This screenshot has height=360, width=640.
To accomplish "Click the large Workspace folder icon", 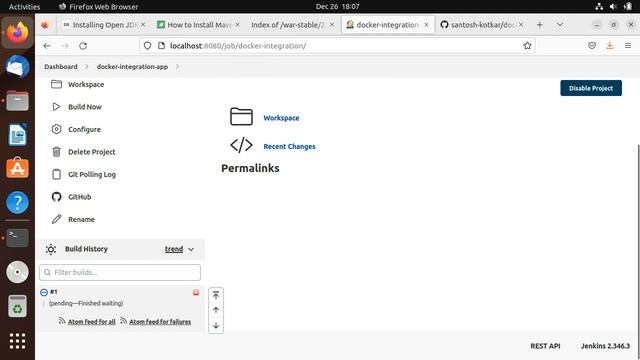I will pyautogui.click(x=241, y=117).
